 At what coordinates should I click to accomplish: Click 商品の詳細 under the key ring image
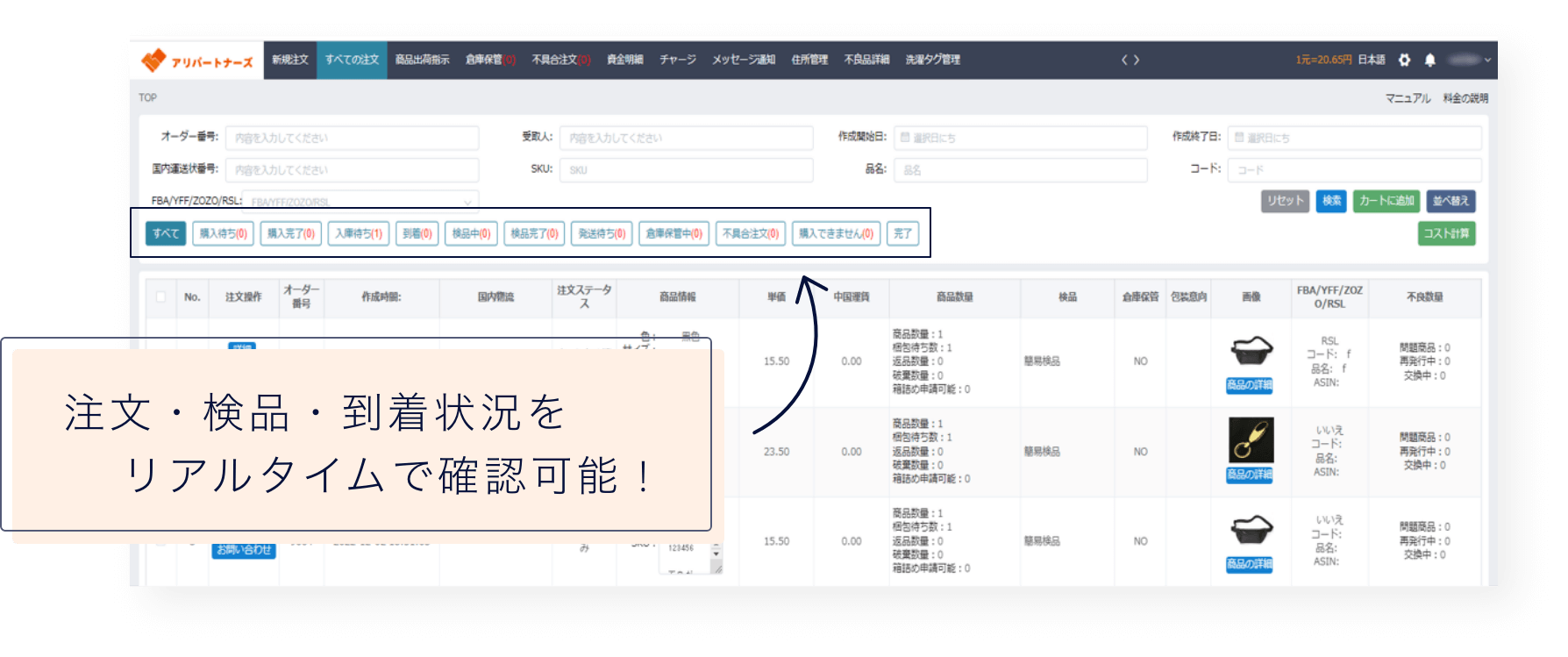(1250, 475)
